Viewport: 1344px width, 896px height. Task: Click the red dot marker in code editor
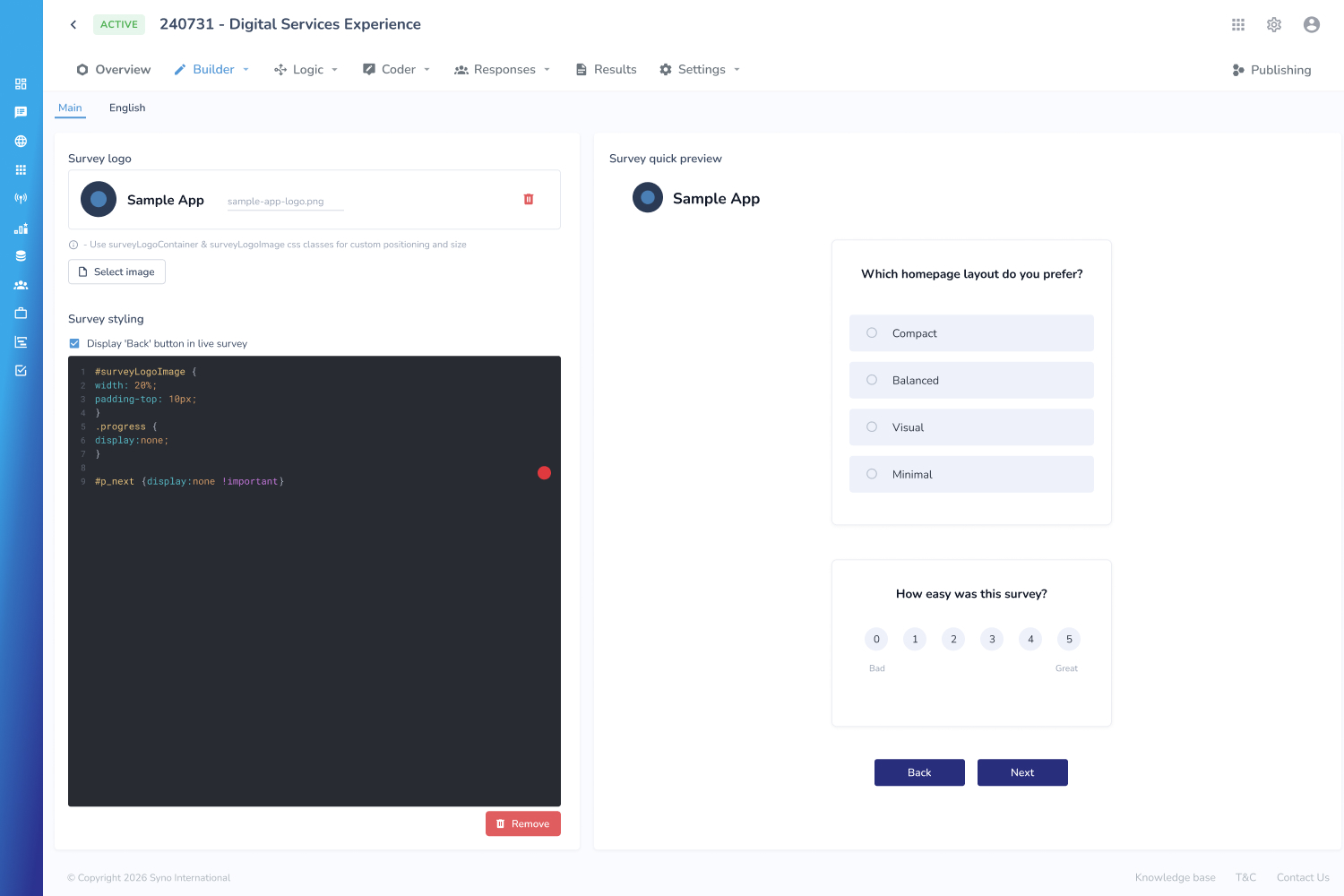(544, 473)
